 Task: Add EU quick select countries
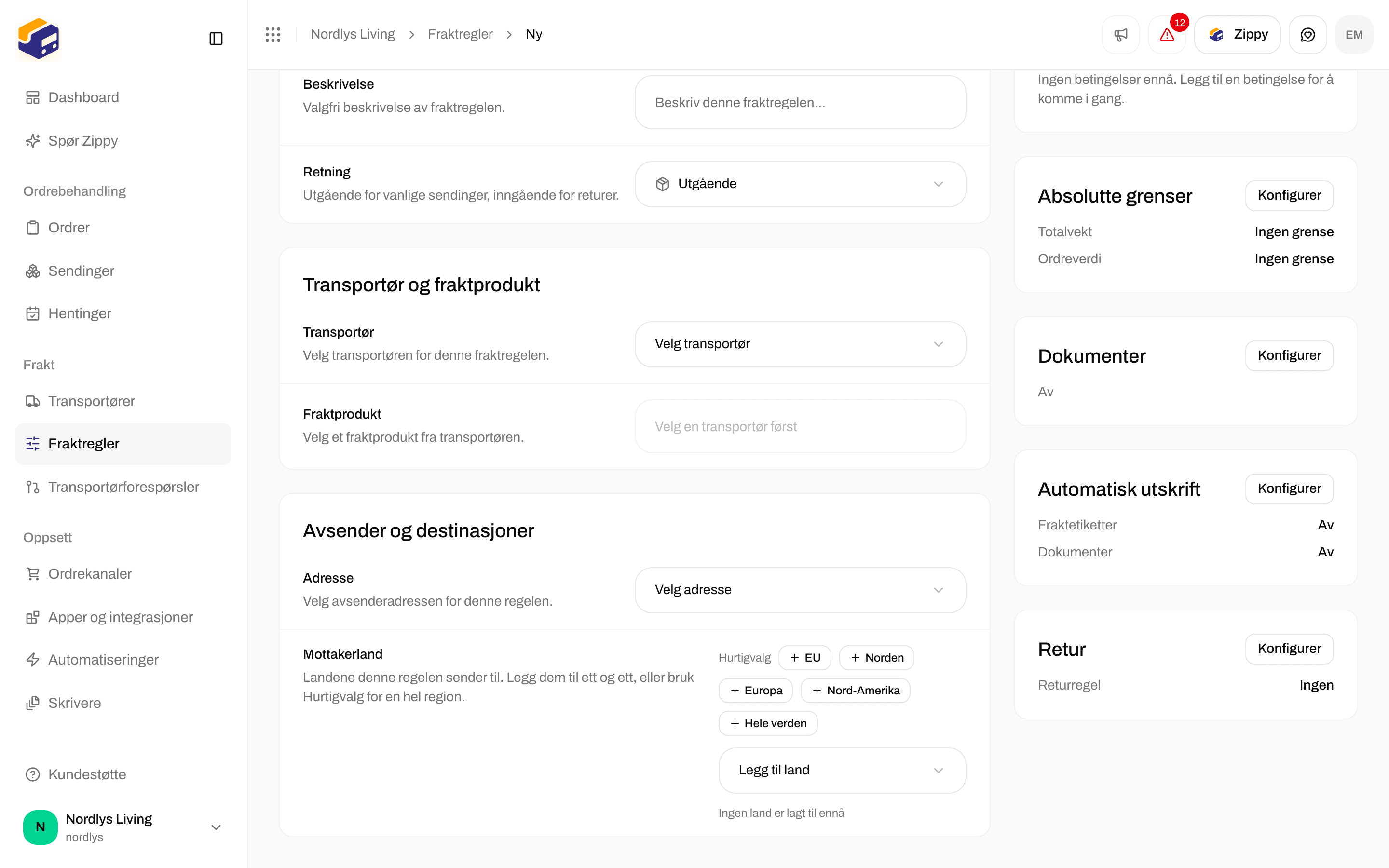tap(804, 658)
